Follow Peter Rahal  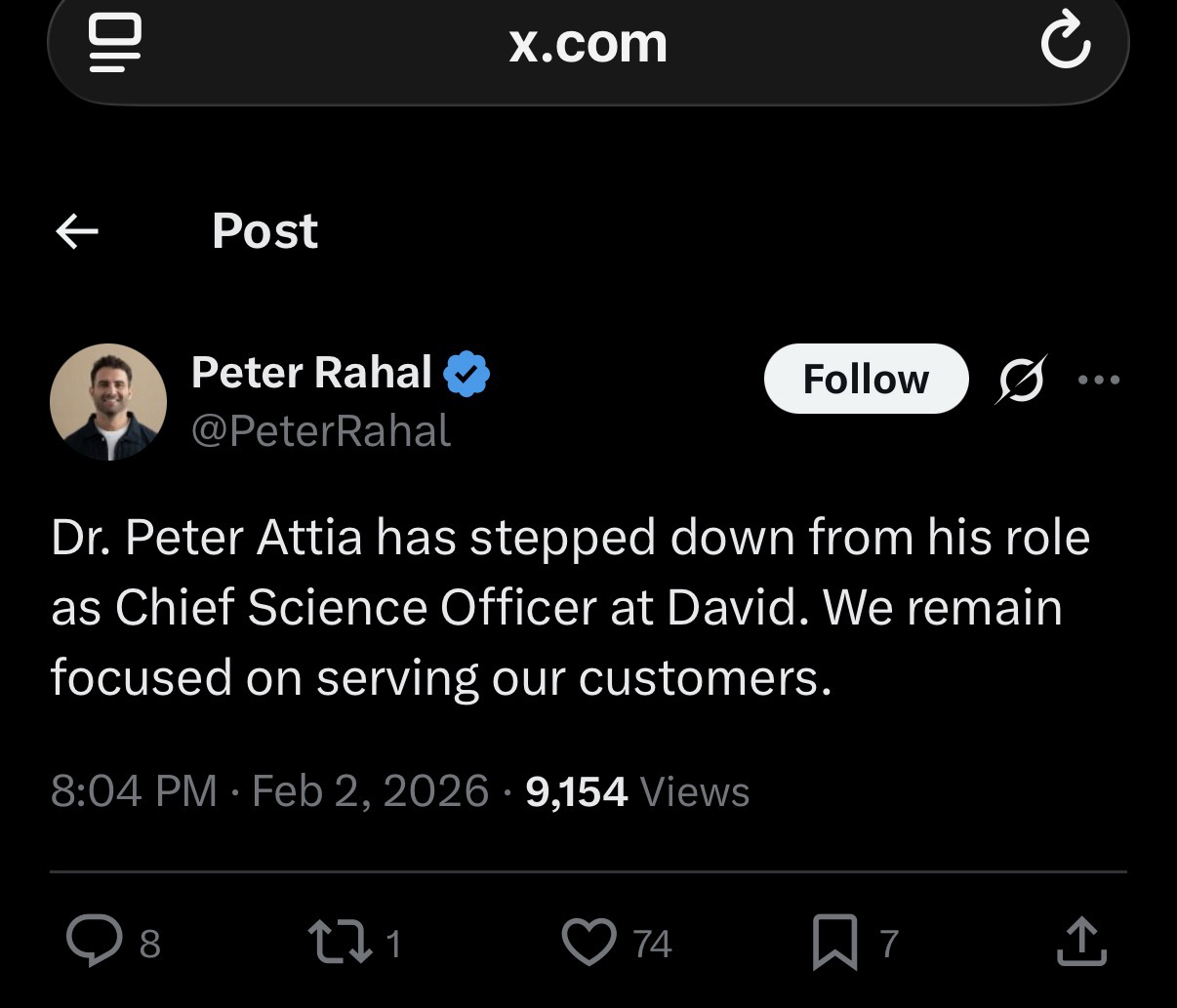(866, 379)
